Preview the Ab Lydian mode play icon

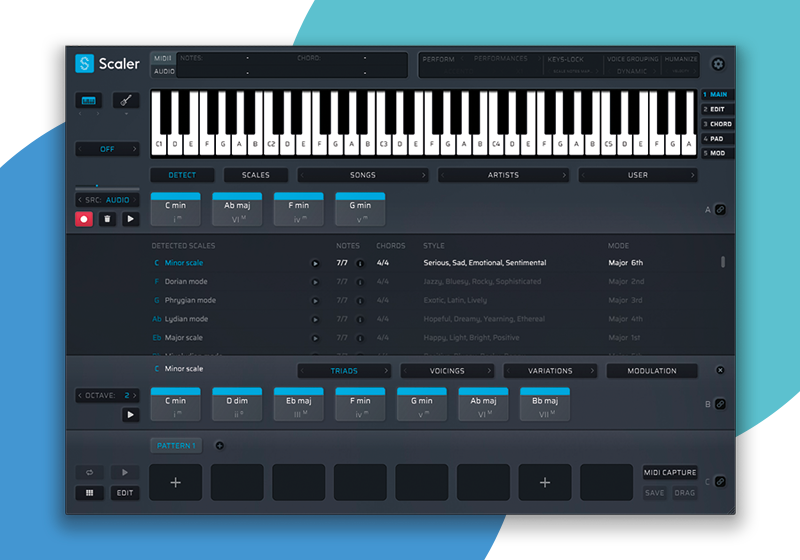point(315,320)
